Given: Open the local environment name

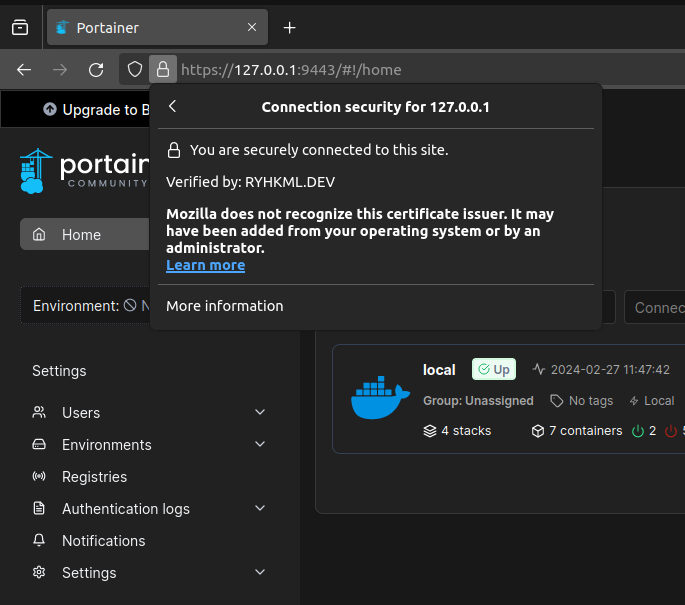Looking at the screenshot, I should [439, 370].
